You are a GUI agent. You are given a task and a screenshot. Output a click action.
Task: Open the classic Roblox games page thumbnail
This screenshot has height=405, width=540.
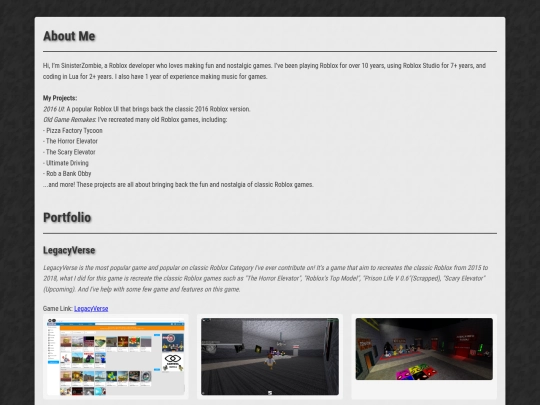click(x=116, y=356)
